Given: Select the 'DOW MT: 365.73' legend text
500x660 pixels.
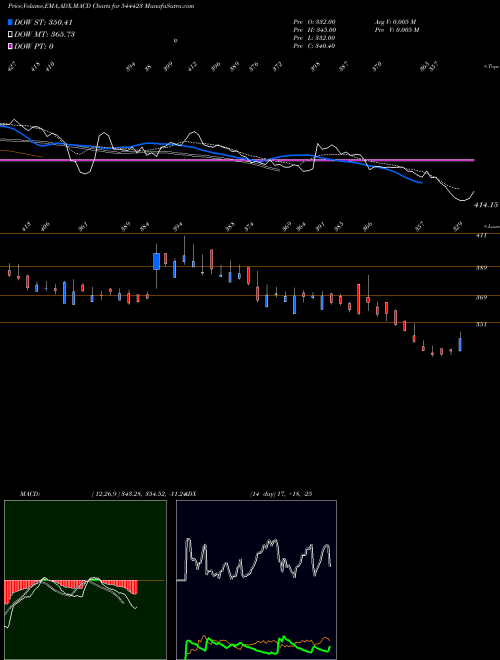Looking at the screenshot, I should click(44, 35).
